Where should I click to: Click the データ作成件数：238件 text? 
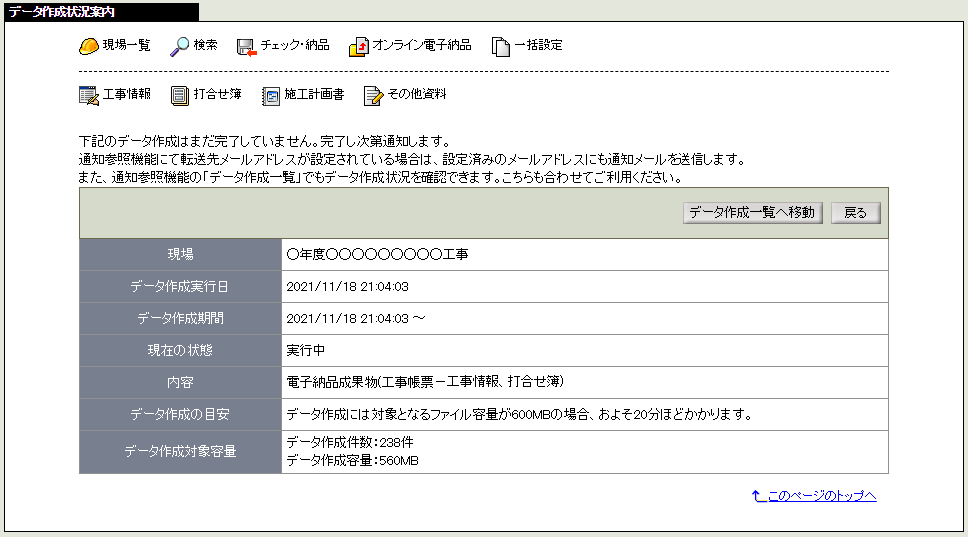[350, 443]
